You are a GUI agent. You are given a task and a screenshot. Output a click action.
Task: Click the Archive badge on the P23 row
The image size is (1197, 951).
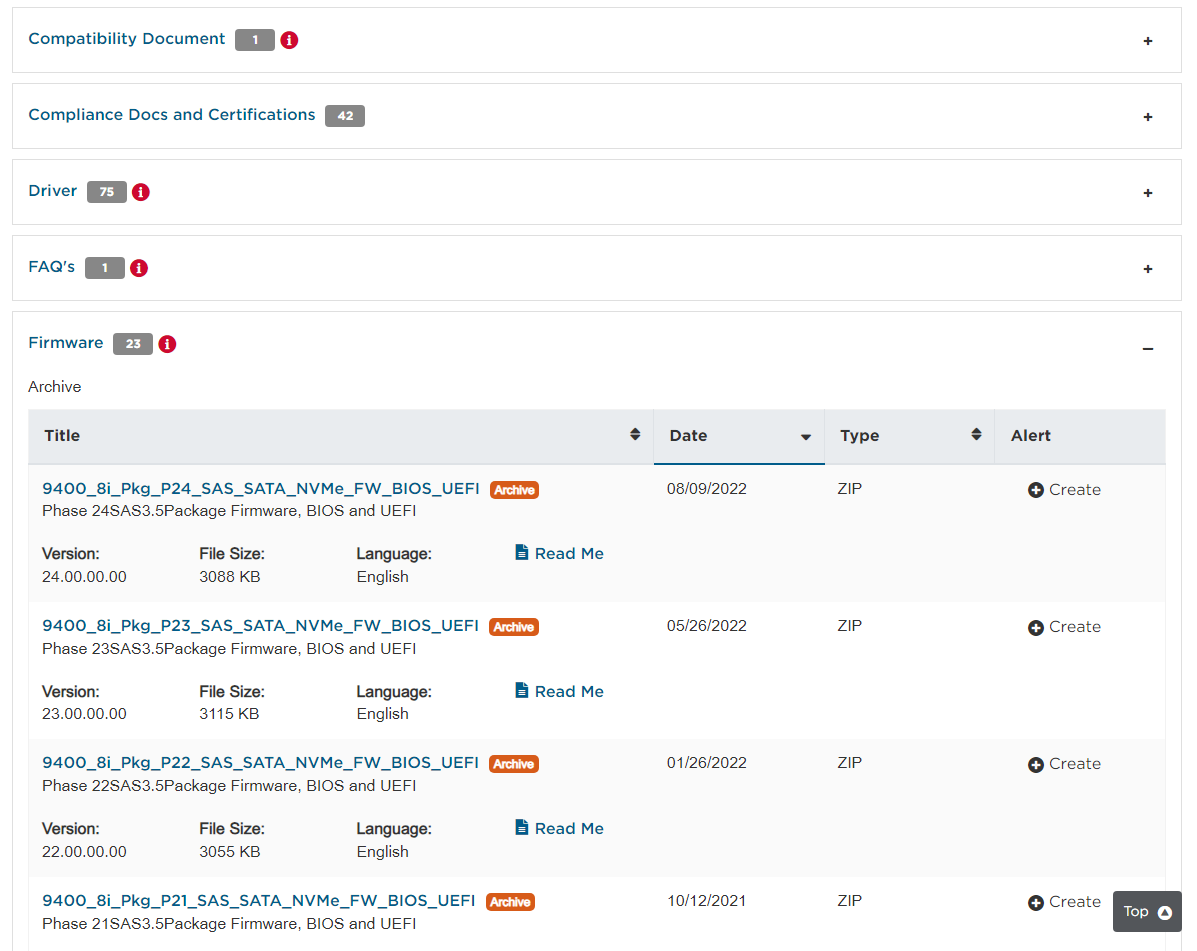tap(514, 627)
